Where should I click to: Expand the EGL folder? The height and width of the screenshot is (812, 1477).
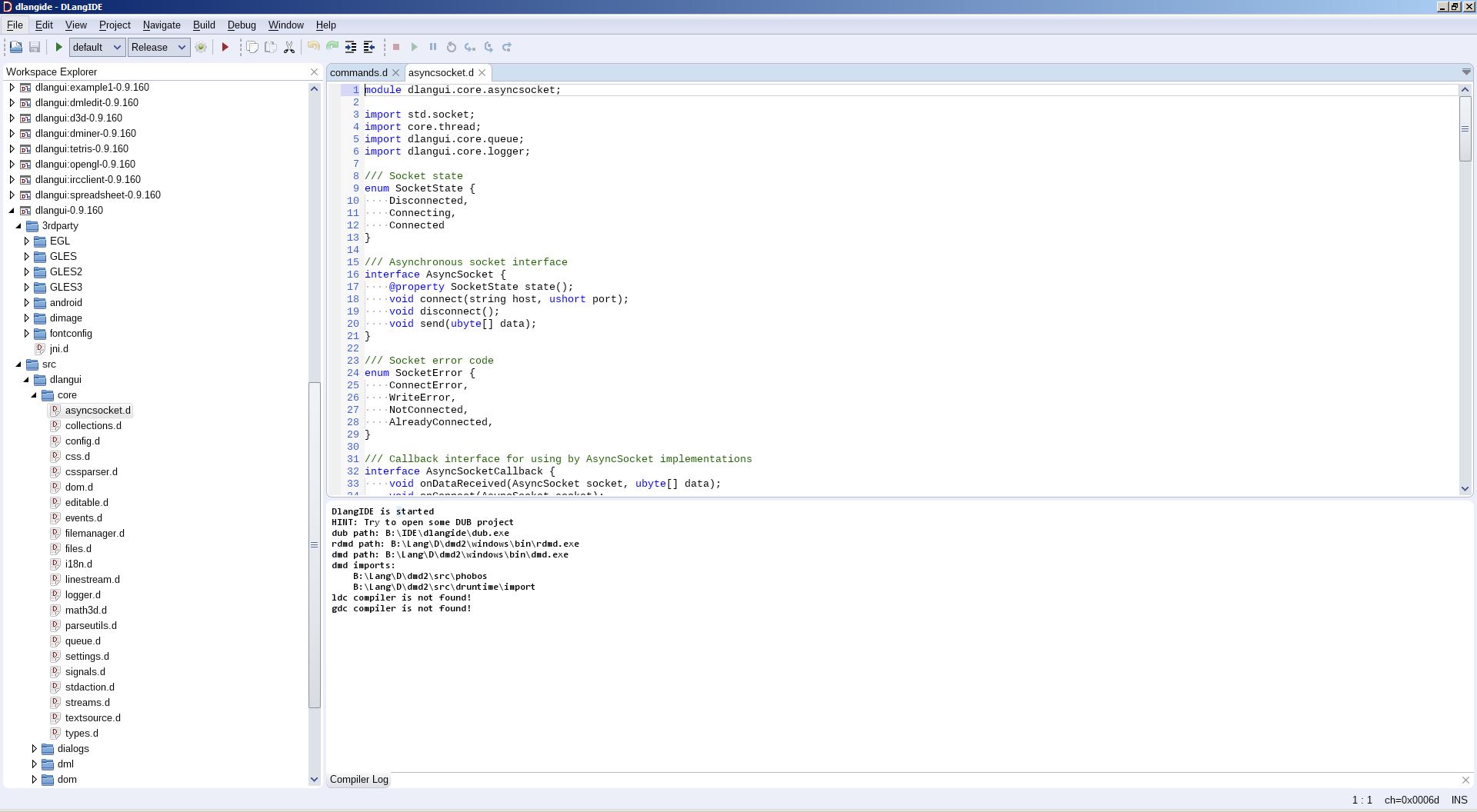coord(27,241)
